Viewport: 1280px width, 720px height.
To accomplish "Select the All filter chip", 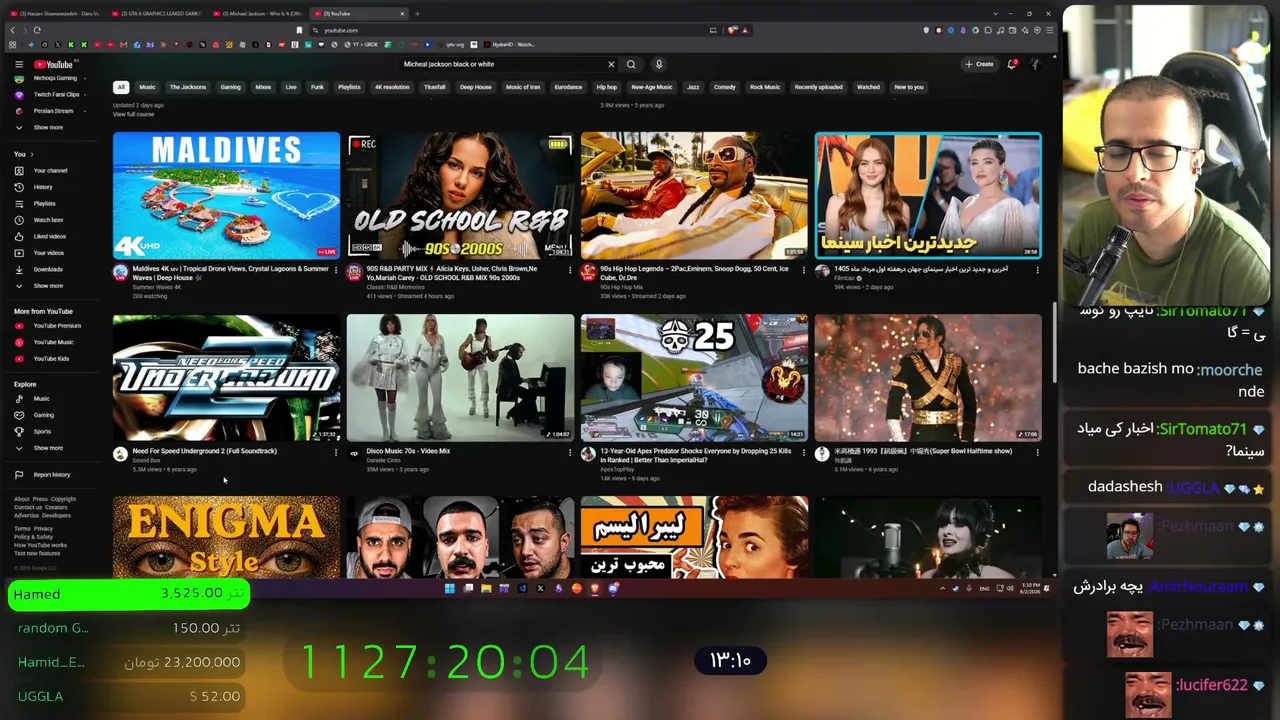I will pos(121,87).
